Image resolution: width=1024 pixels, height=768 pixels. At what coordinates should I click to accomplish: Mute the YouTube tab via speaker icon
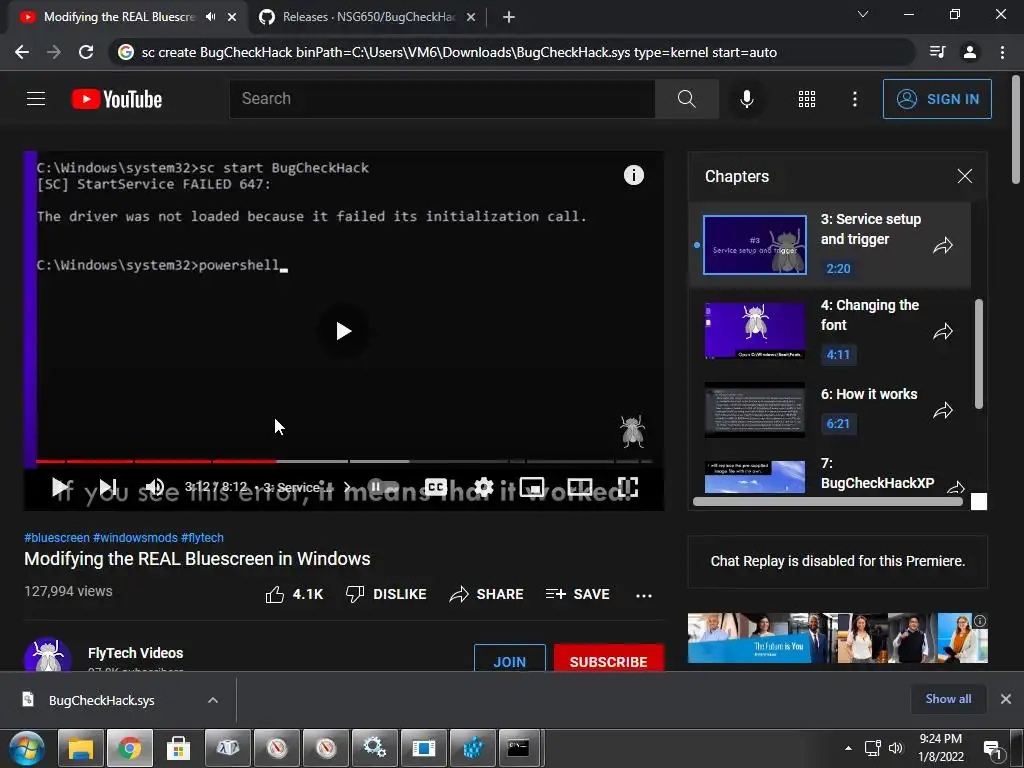click(210, 17)
